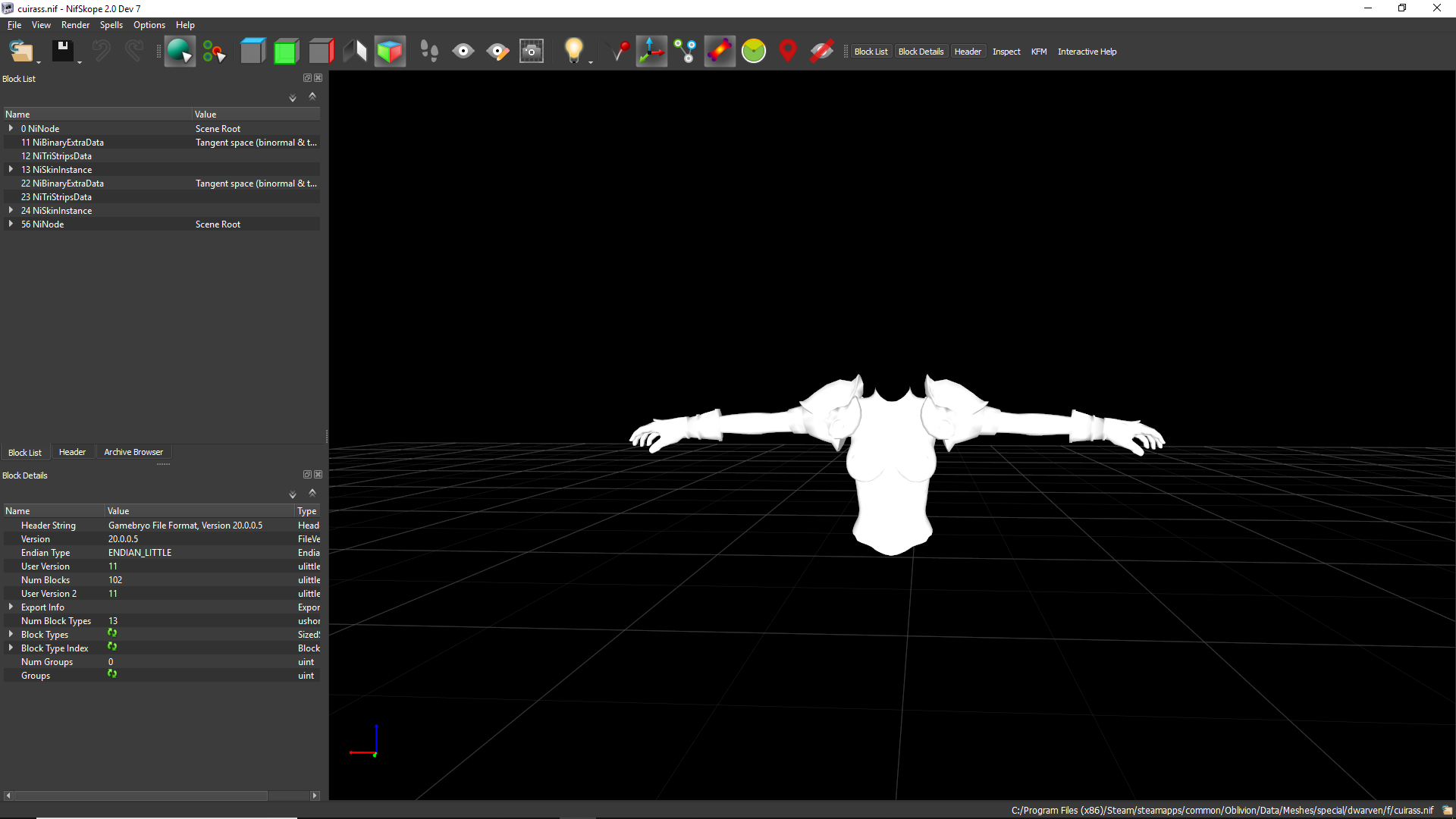The width and height of the screenshot is (1456, 819).
Task: Switch to top view cube icon
Action: tap(253, 52)
